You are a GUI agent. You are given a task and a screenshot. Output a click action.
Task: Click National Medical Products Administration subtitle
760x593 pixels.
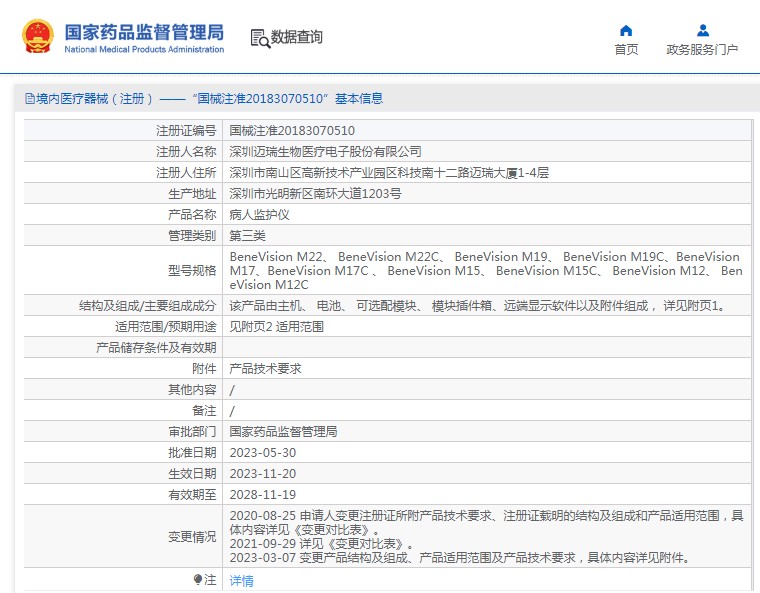click(144, 49)
